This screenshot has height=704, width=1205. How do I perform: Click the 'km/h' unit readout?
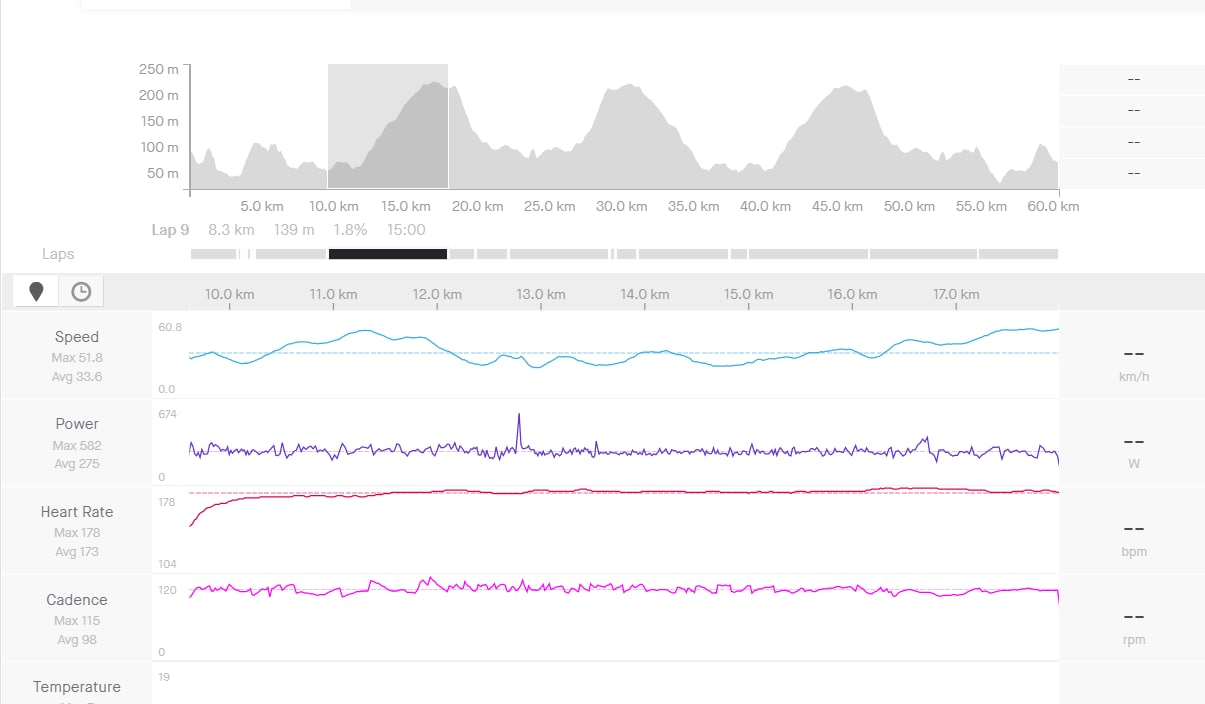coord(1133,377)
